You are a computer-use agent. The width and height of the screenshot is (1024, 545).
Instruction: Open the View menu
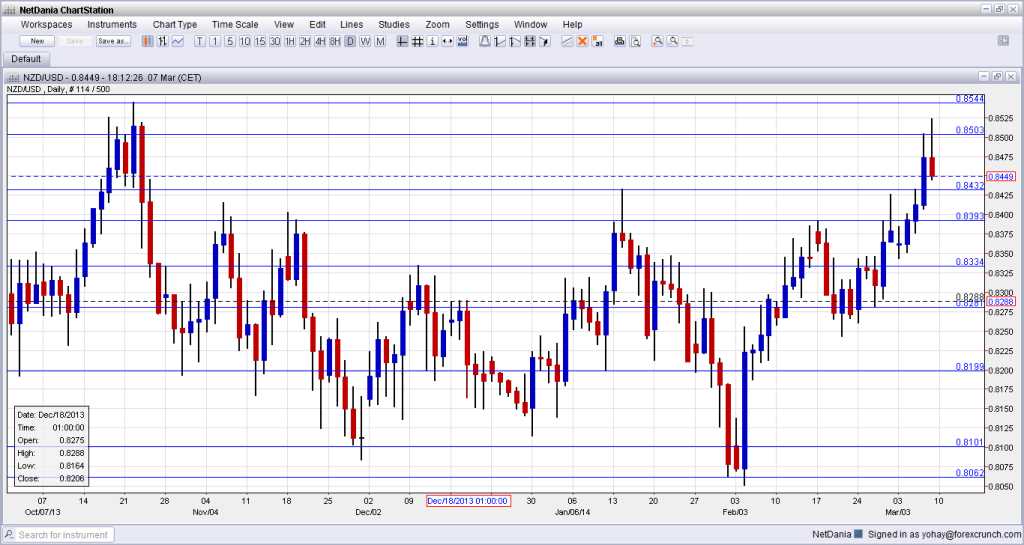[x=283, y=24]
